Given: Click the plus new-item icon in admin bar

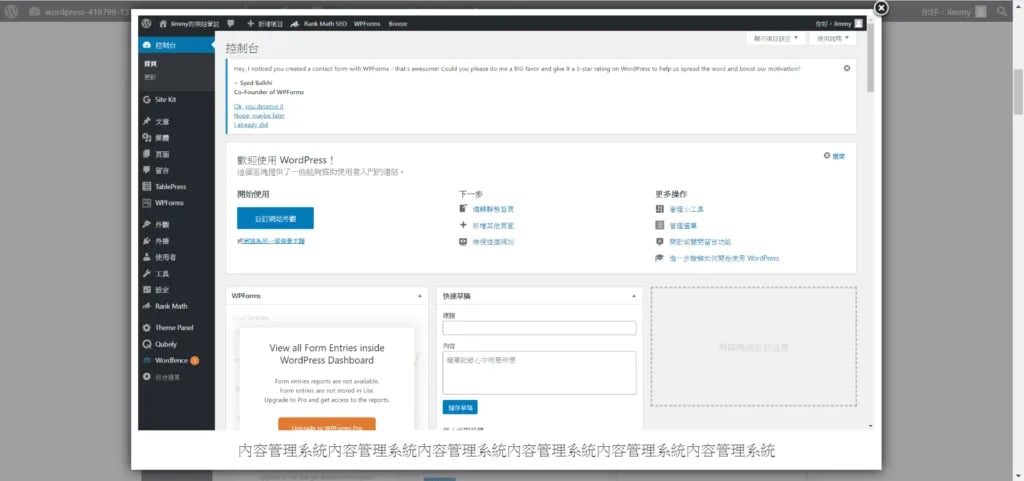Looking at the screenshot, I should coord(250,23).
